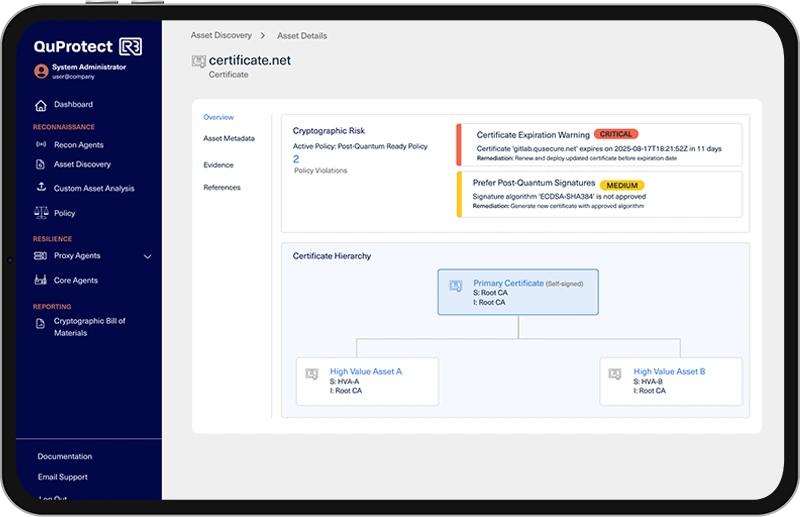Select the Evidence tab
The width and height of the screenshot is (800, 517).
(x=218, y=165)
